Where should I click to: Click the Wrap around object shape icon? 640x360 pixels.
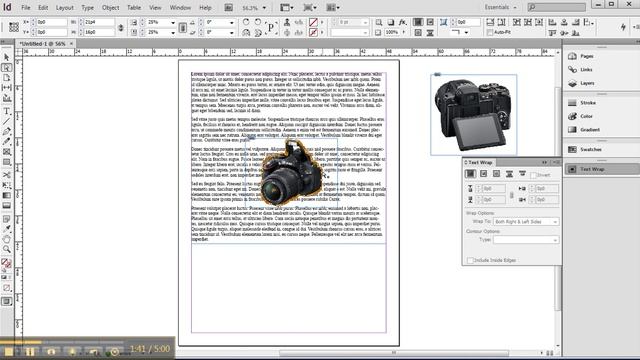point(496,174)
